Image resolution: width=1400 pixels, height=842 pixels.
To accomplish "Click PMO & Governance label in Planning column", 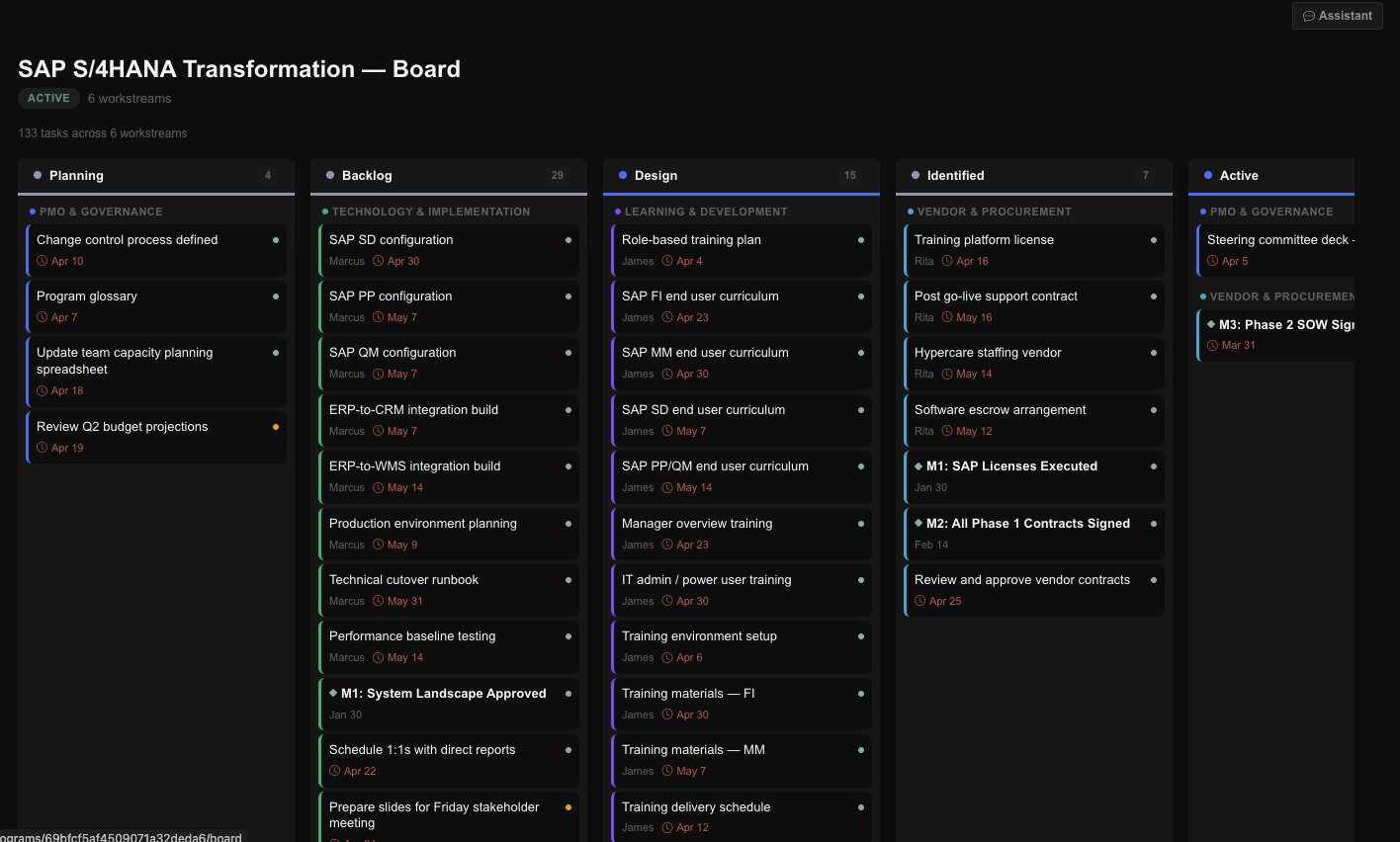I will (101, 211).
